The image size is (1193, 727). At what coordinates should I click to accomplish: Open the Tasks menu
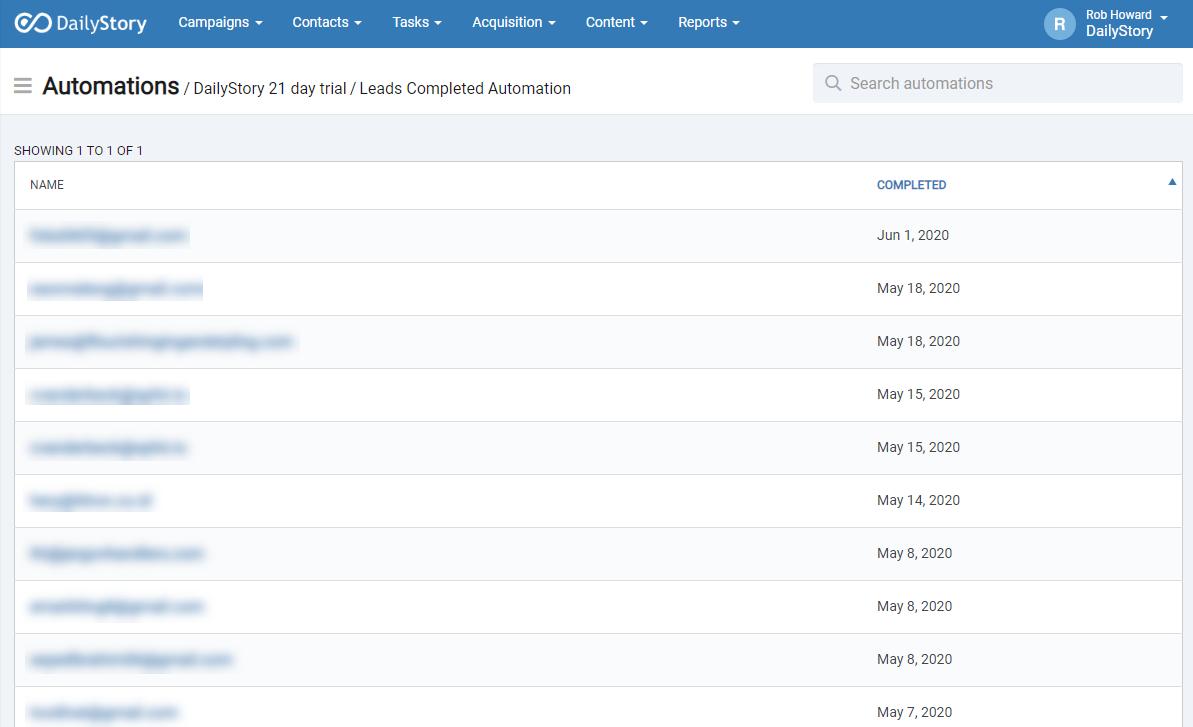coord(417,22)
